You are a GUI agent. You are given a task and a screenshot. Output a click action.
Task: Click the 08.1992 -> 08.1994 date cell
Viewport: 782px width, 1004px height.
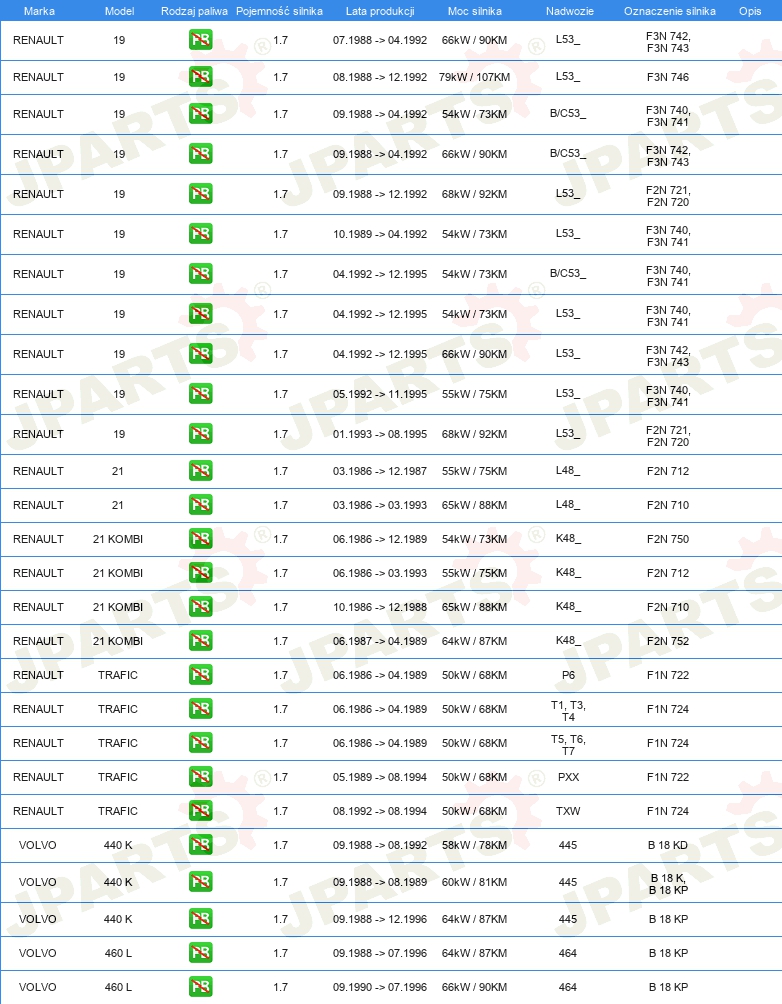pyautogui.click(x=380, y=810)
